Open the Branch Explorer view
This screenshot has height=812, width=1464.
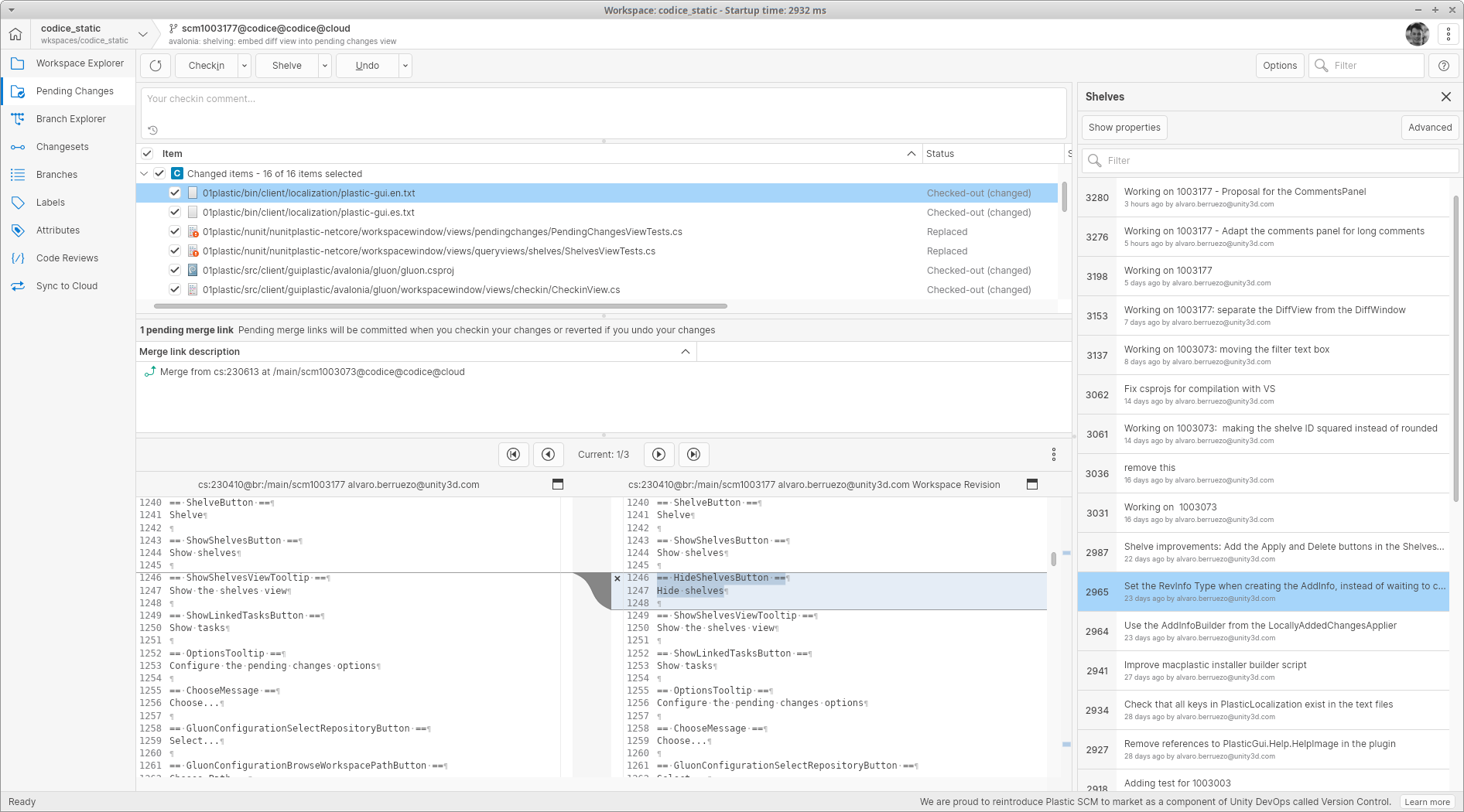coord(71,118)
